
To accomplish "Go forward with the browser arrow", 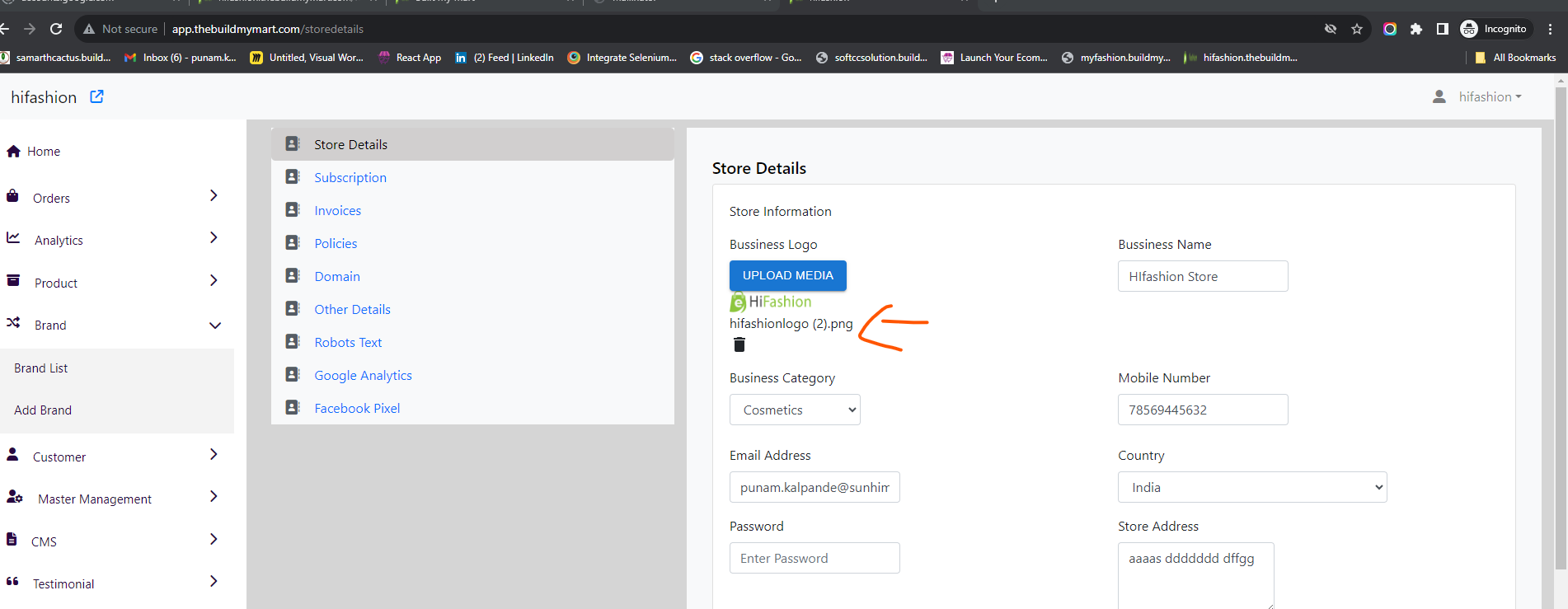I will [30, 29].
